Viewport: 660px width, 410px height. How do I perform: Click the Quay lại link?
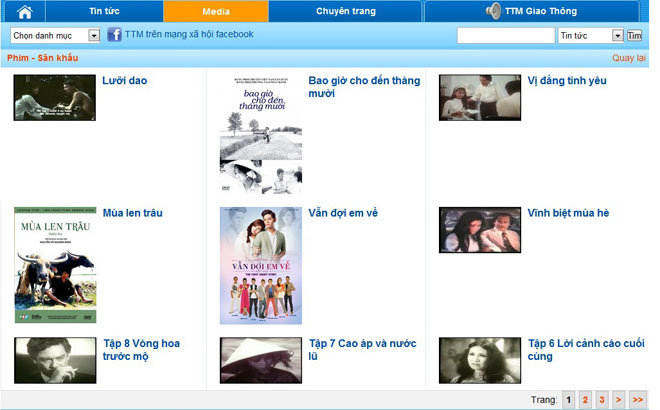pyautogui.click(x=628, y=58)
